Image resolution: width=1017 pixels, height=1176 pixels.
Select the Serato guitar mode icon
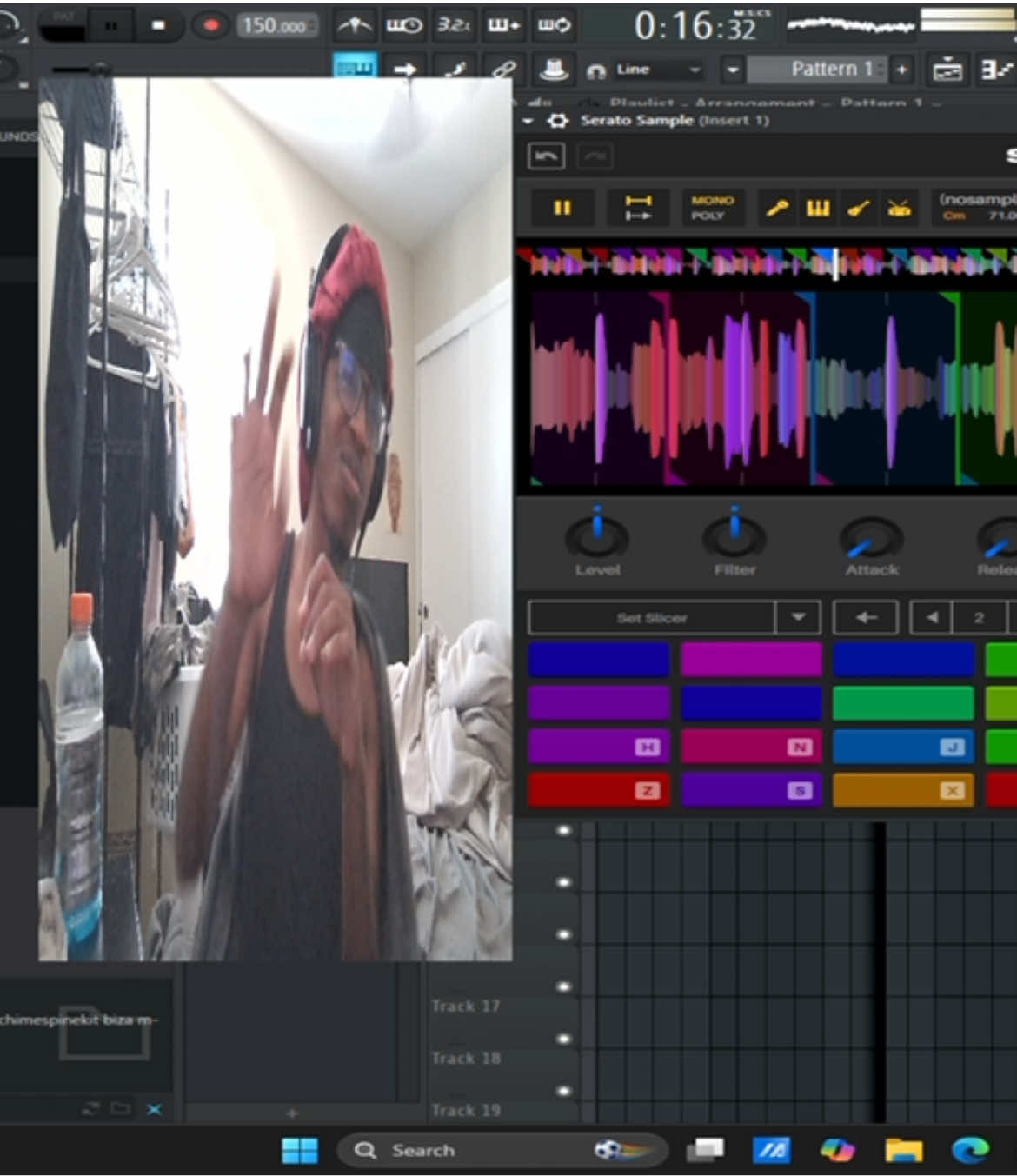point(859,208)
